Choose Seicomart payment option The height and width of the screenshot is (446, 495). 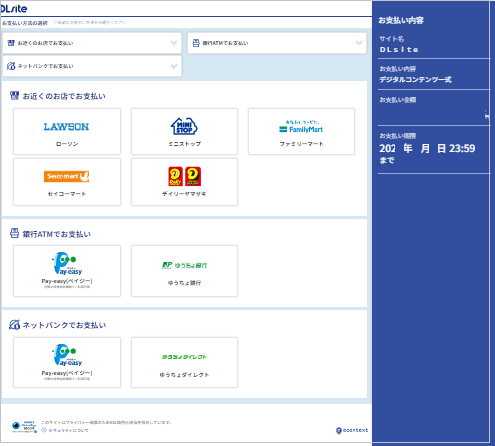pyautogui.click(x=67, y=182)
